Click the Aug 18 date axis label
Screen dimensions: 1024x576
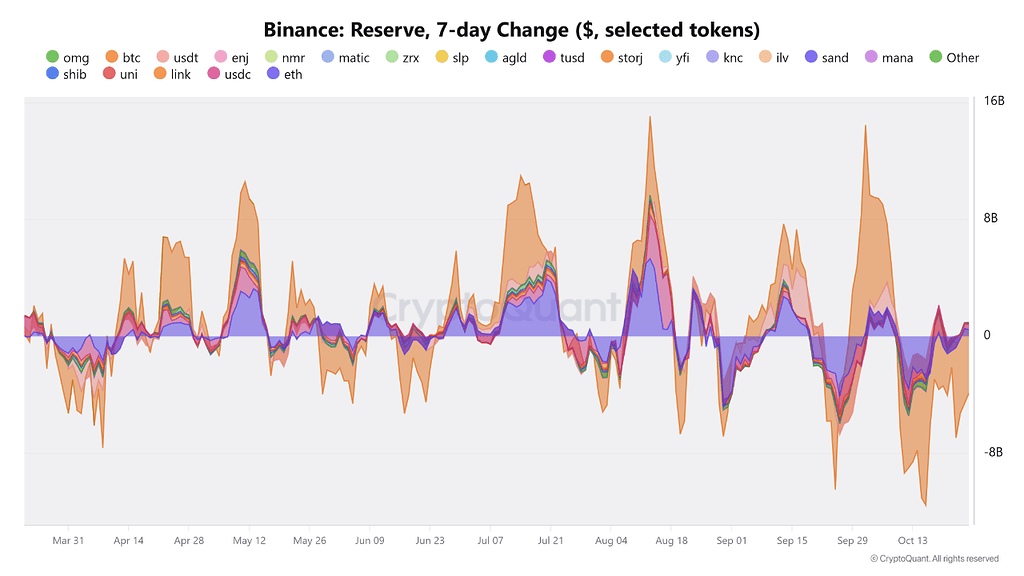pyautogui.click(x=671, y=540)
